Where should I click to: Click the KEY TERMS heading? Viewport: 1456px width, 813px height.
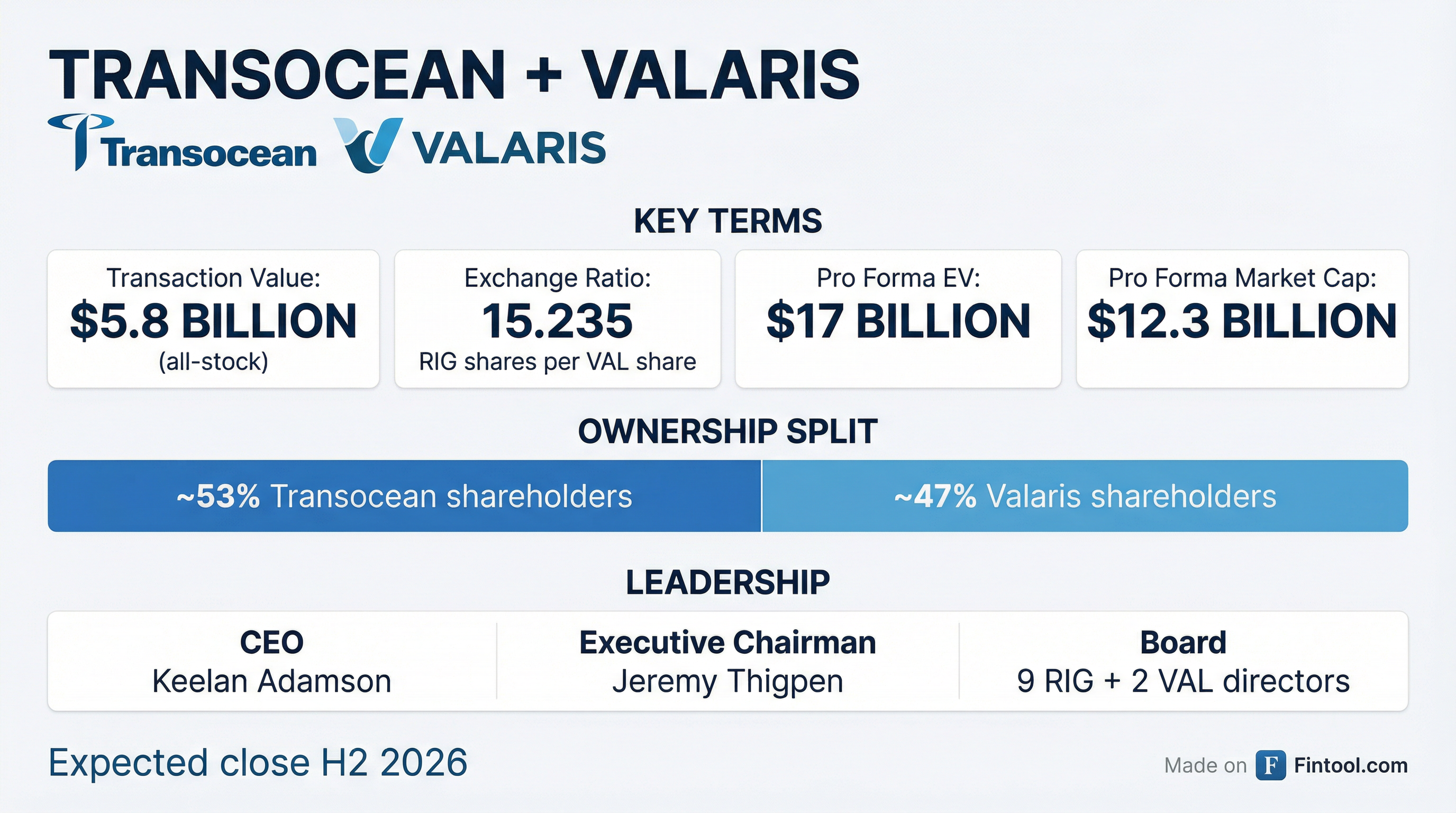pyautogui.click(x=727, y=221)
